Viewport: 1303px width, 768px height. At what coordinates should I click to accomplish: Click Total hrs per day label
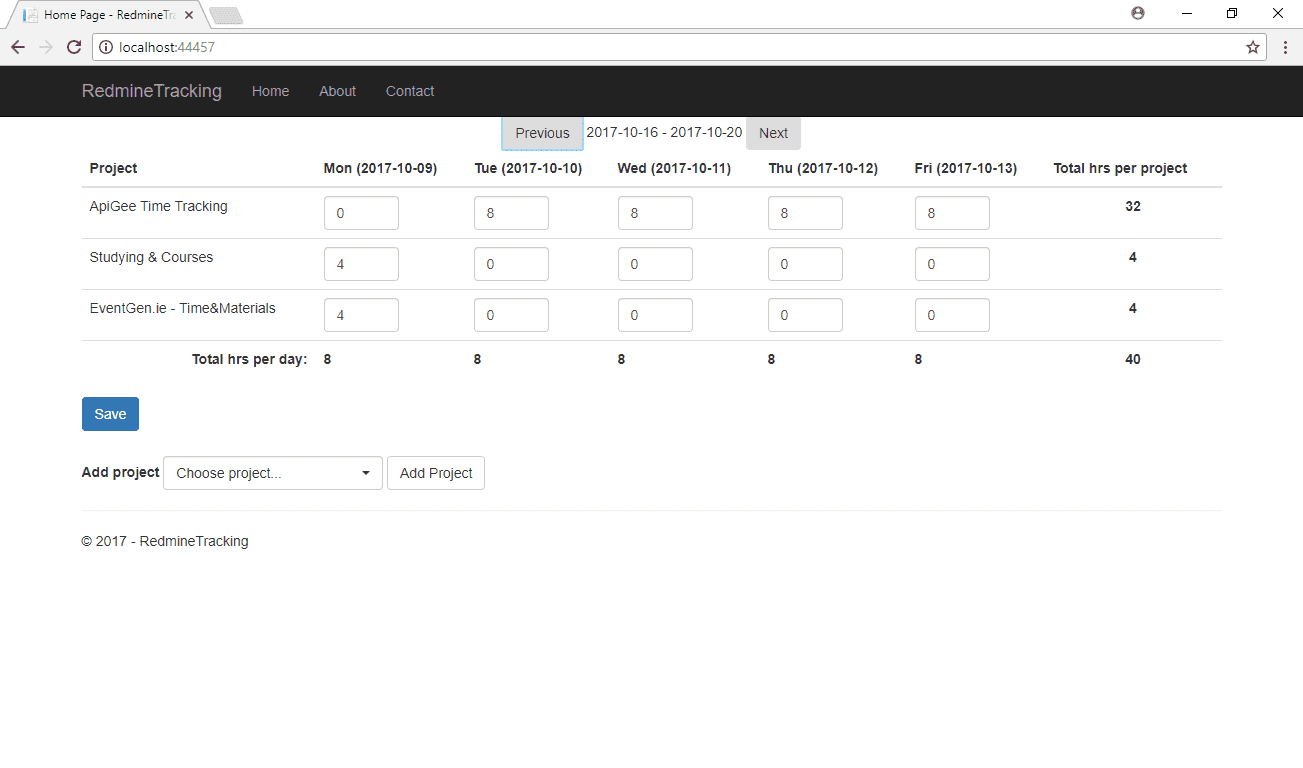(249, 359)
